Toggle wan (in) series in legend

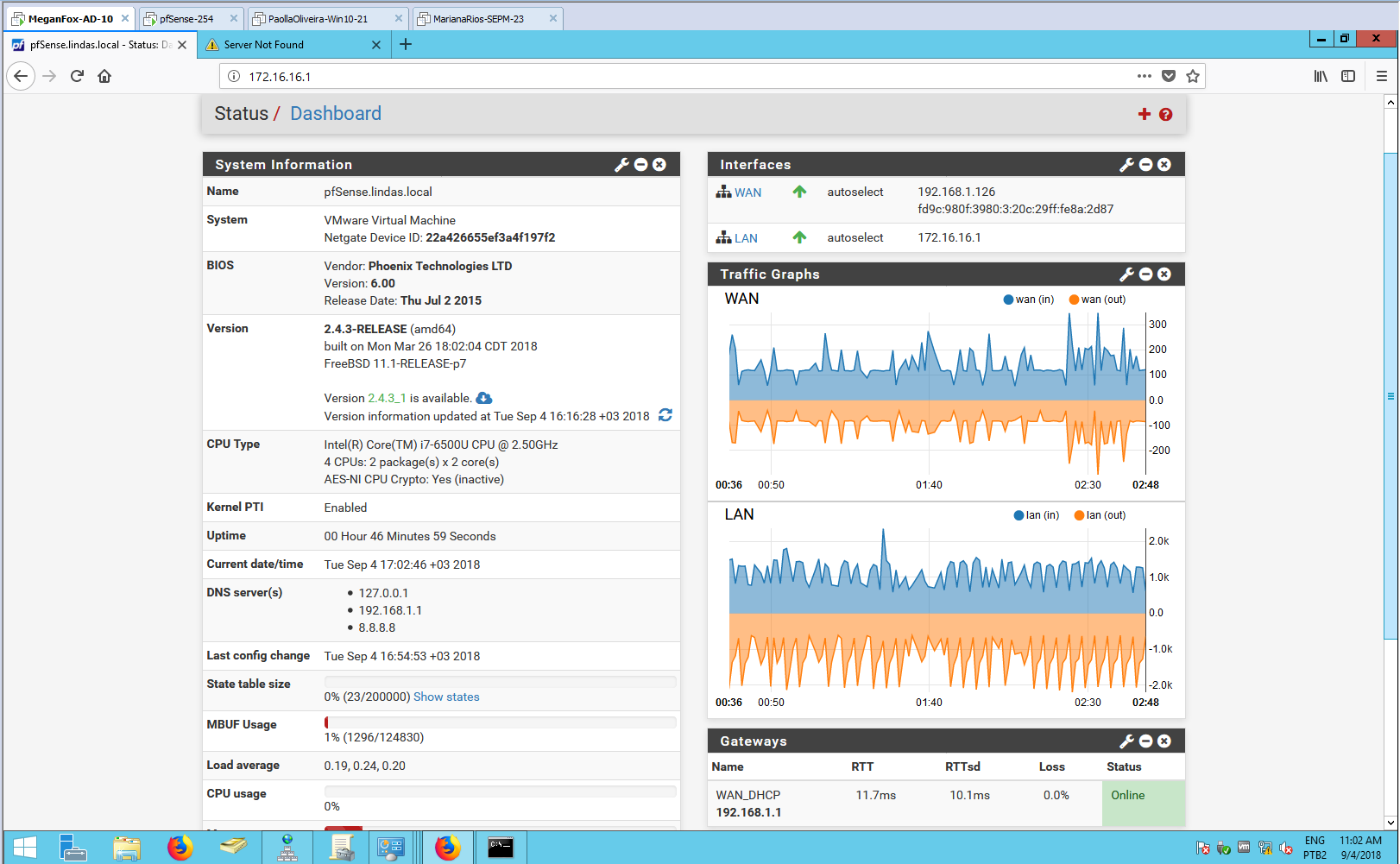(x=1028, y=300)
